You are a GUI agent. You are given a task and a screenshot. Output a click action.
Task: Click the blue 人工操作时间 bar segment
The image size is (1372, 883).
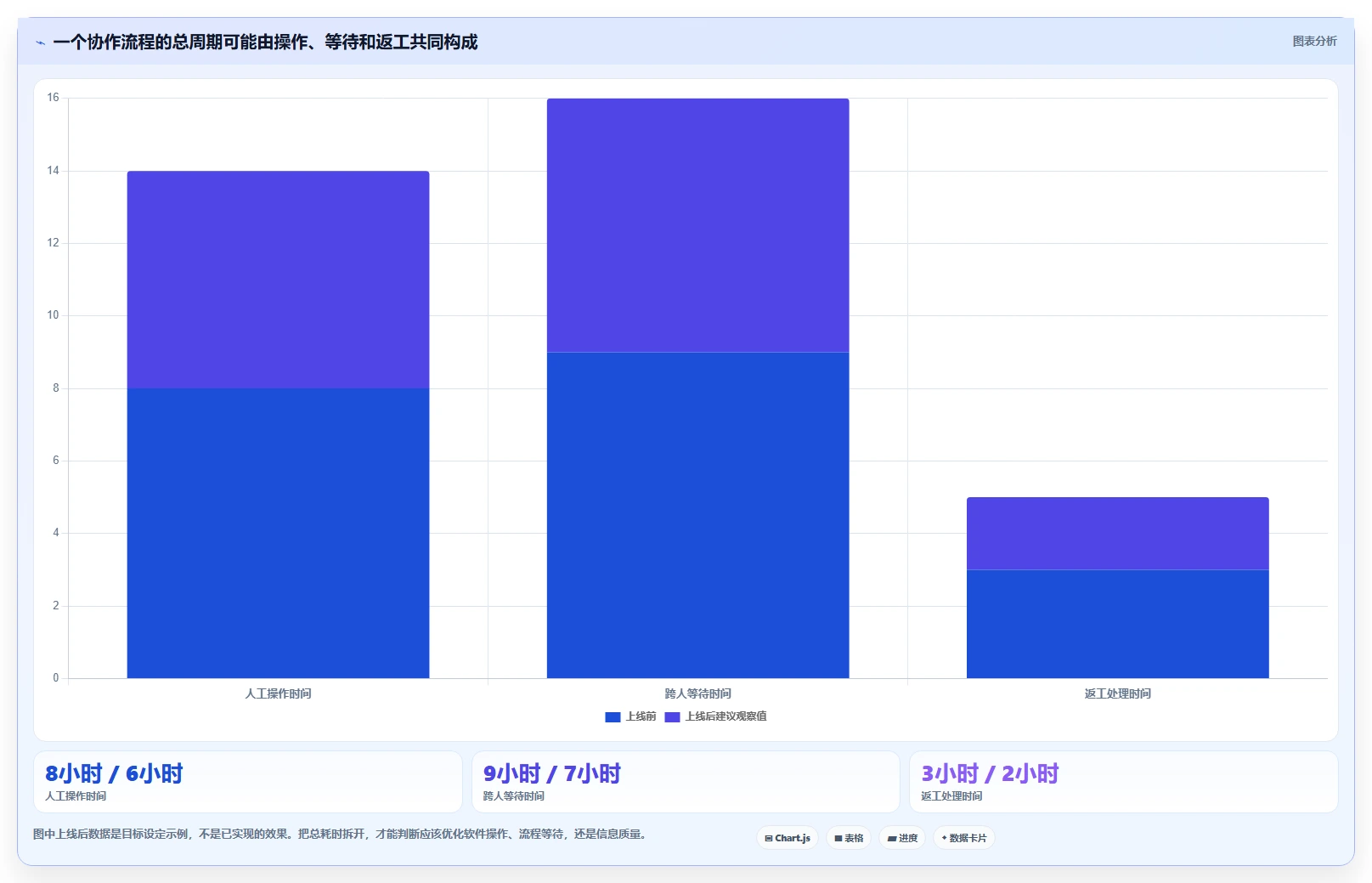click(x=278, y=533)
